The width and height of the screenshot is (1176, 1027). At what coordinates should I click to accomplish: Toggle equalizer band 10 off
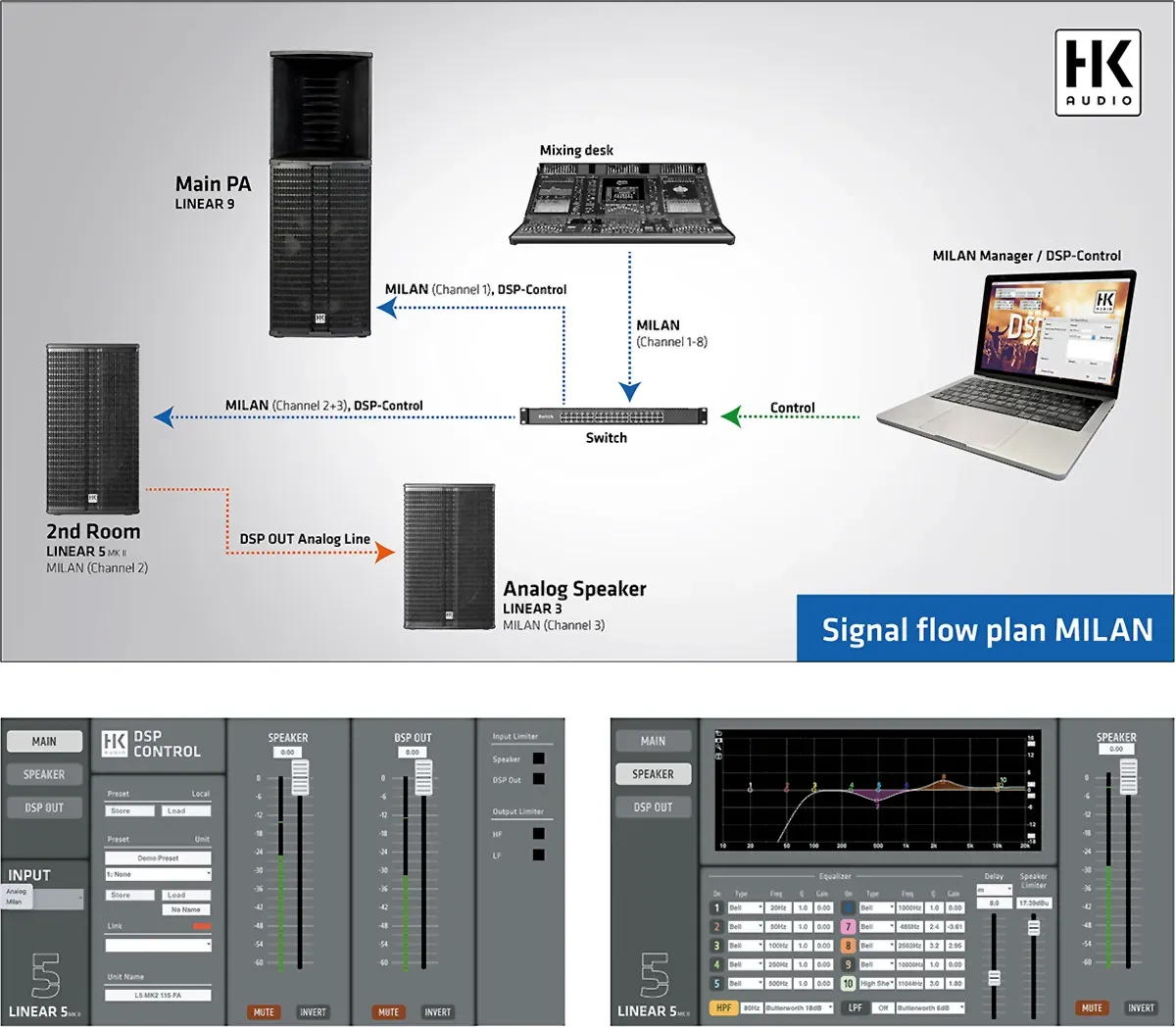click(849, 983)
